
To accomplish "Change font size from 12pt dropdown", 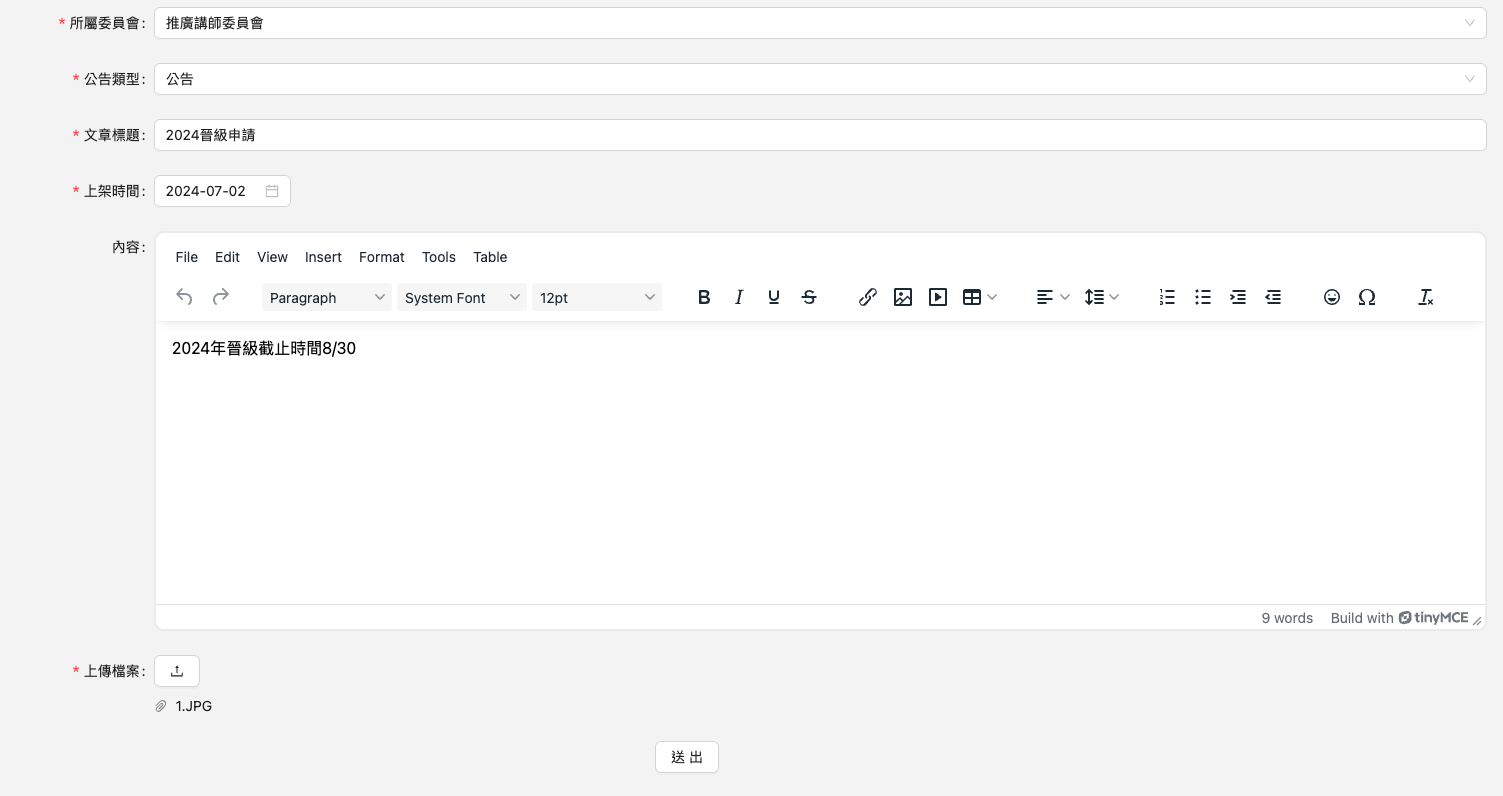I will 596,298.
